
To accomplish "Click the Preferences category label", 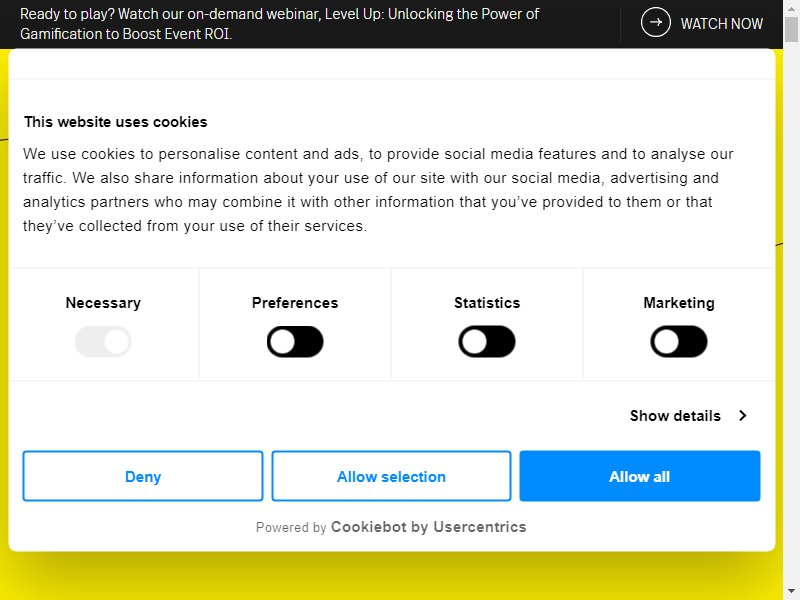I will (x=295, y=303).
